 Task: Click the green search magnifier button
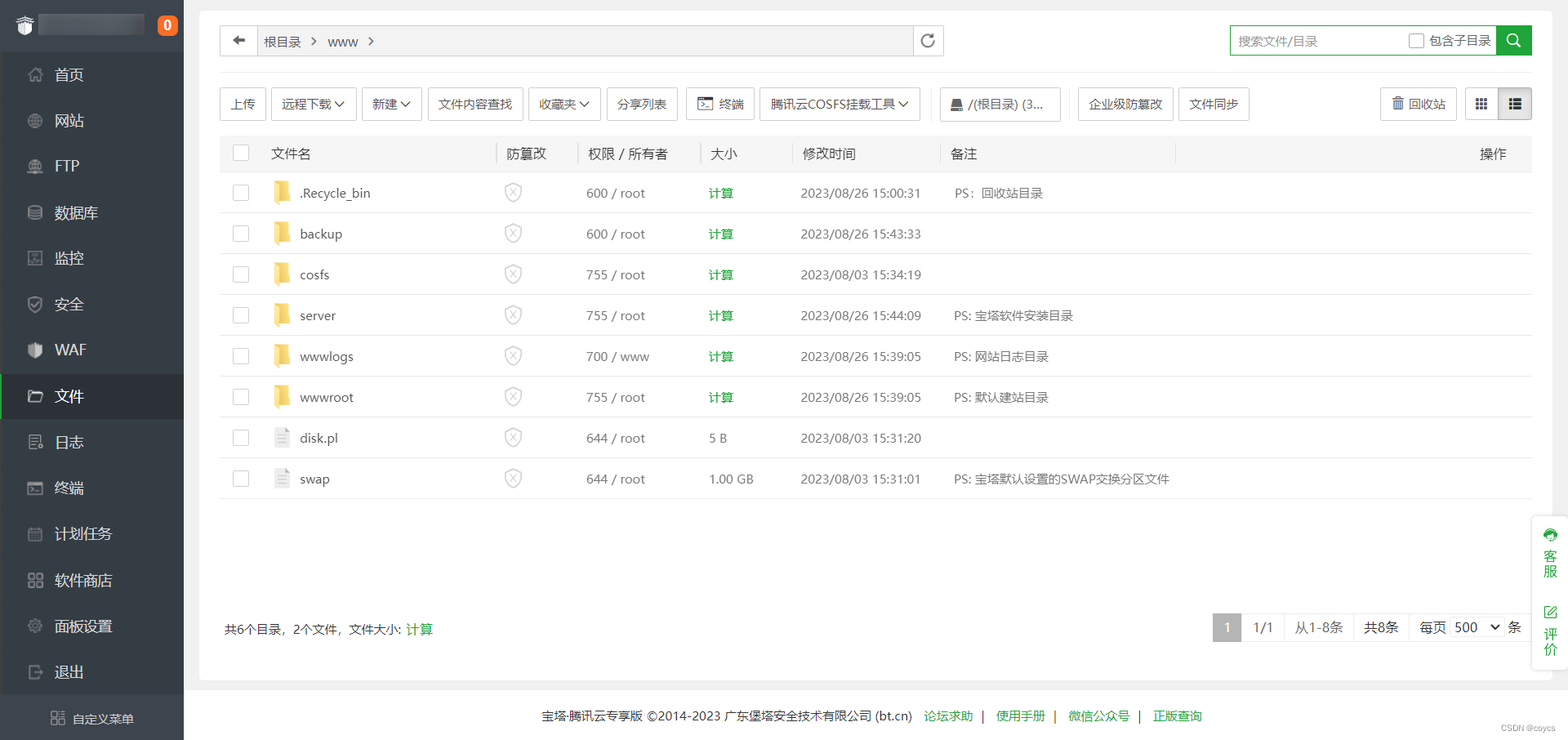pos(1513,40)
